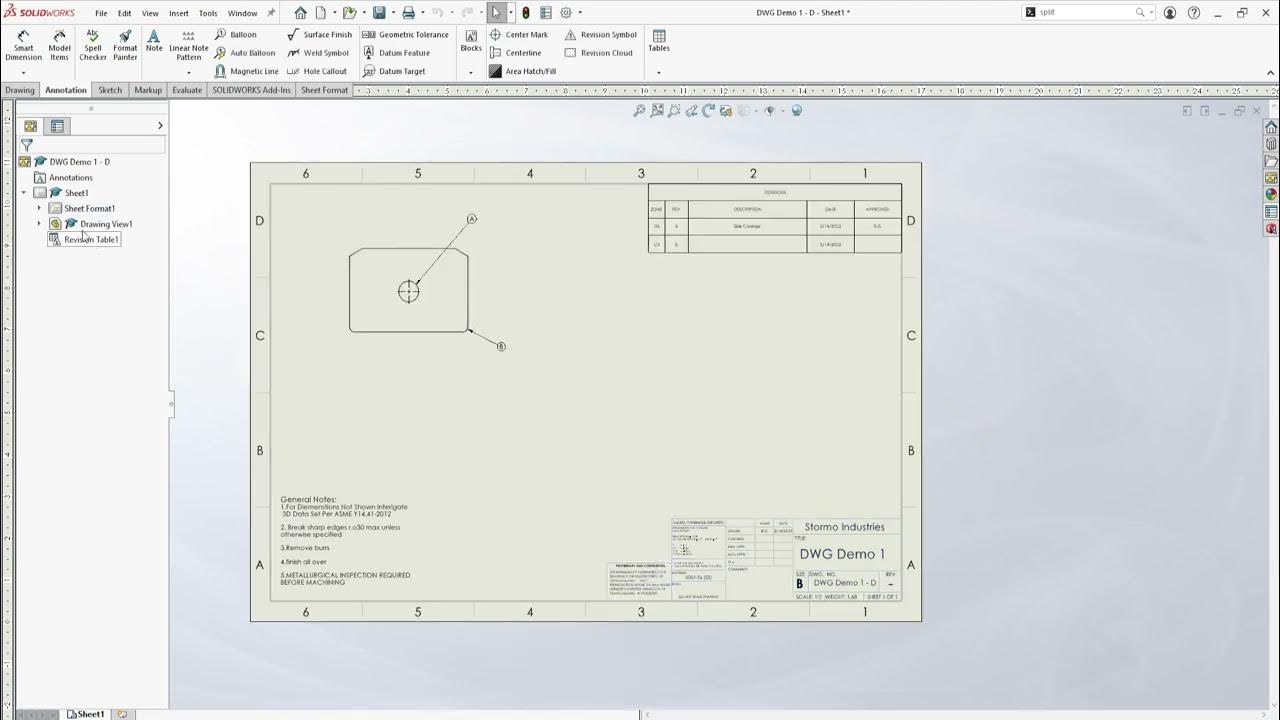Open the Geometric Tolerance tool
The height and width of the screenshot is (720, 1280).
[406, 34]
